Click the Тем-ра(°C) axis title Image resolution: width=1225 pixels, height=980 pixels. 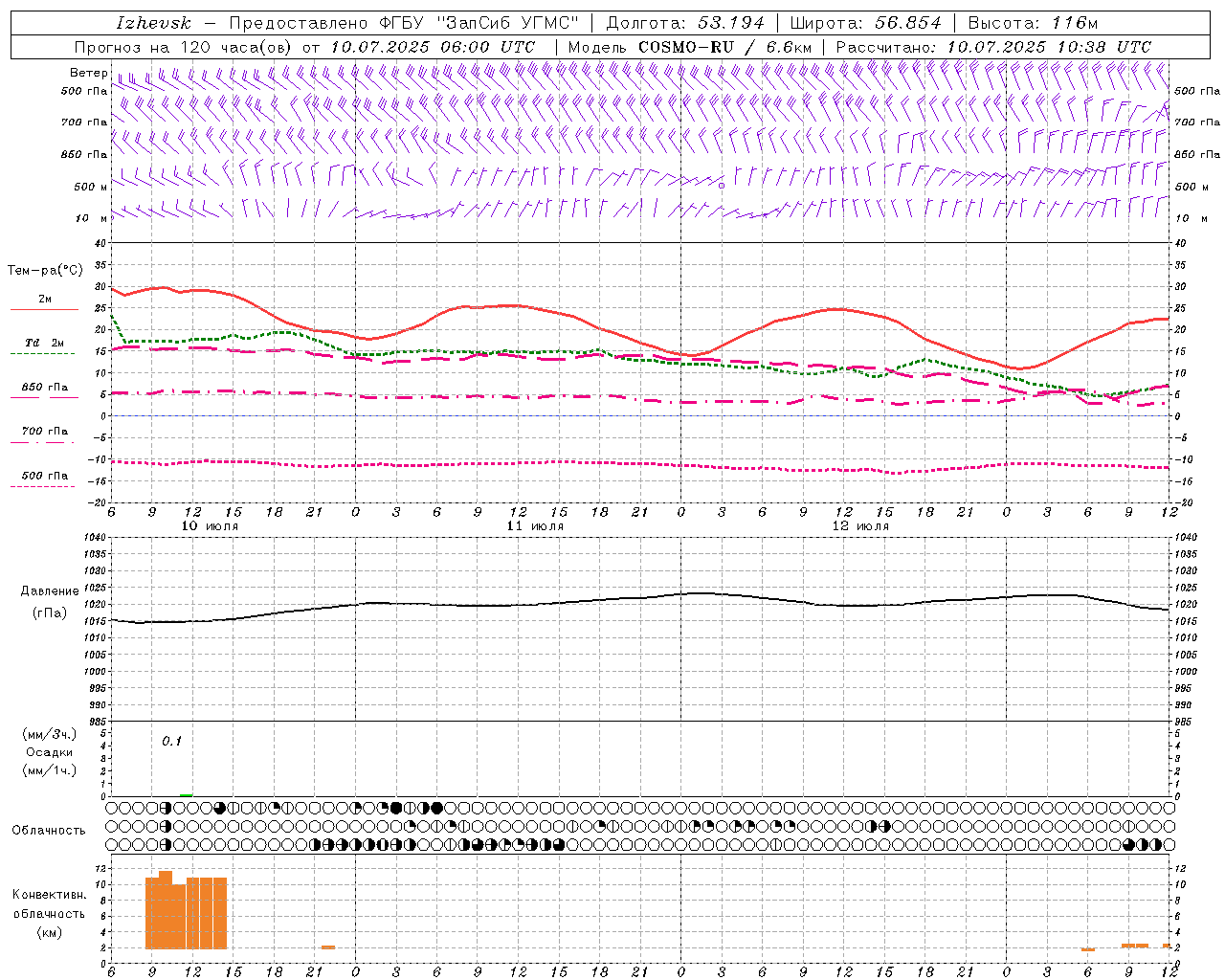45,271
